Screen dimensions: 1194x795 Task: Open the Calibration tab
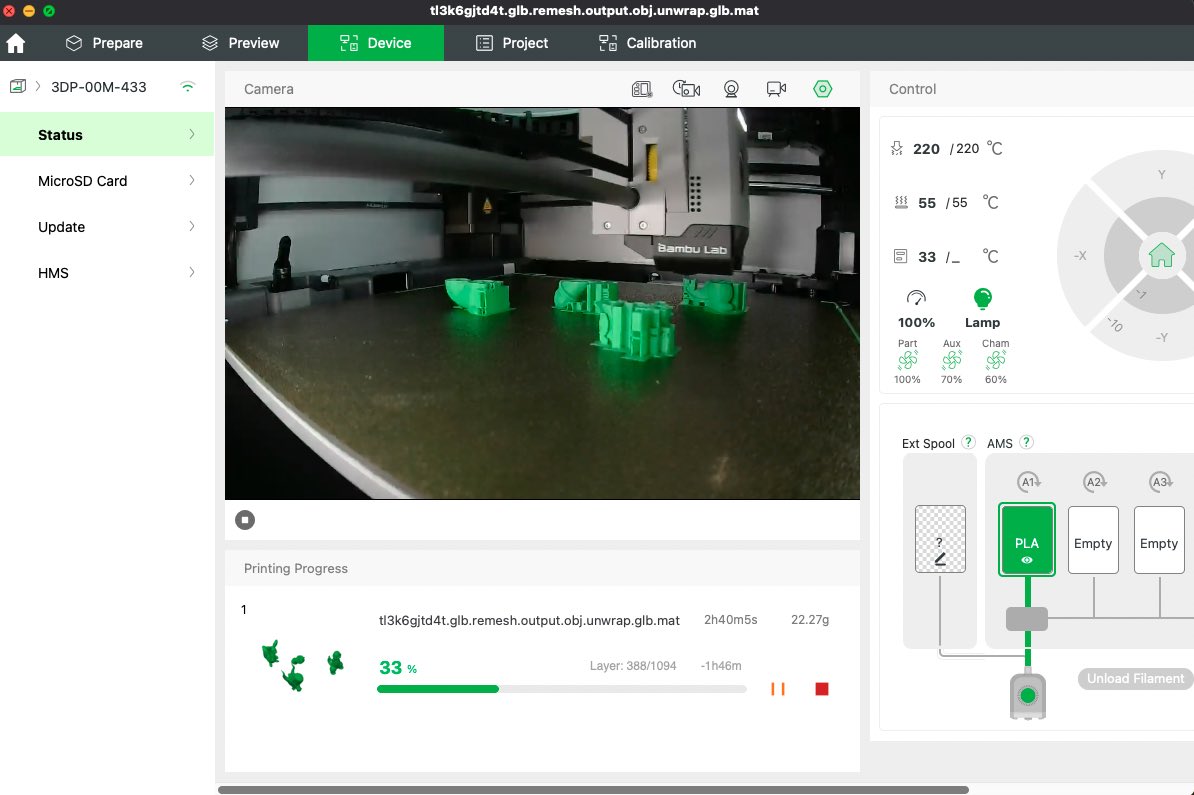coord(647,43)
